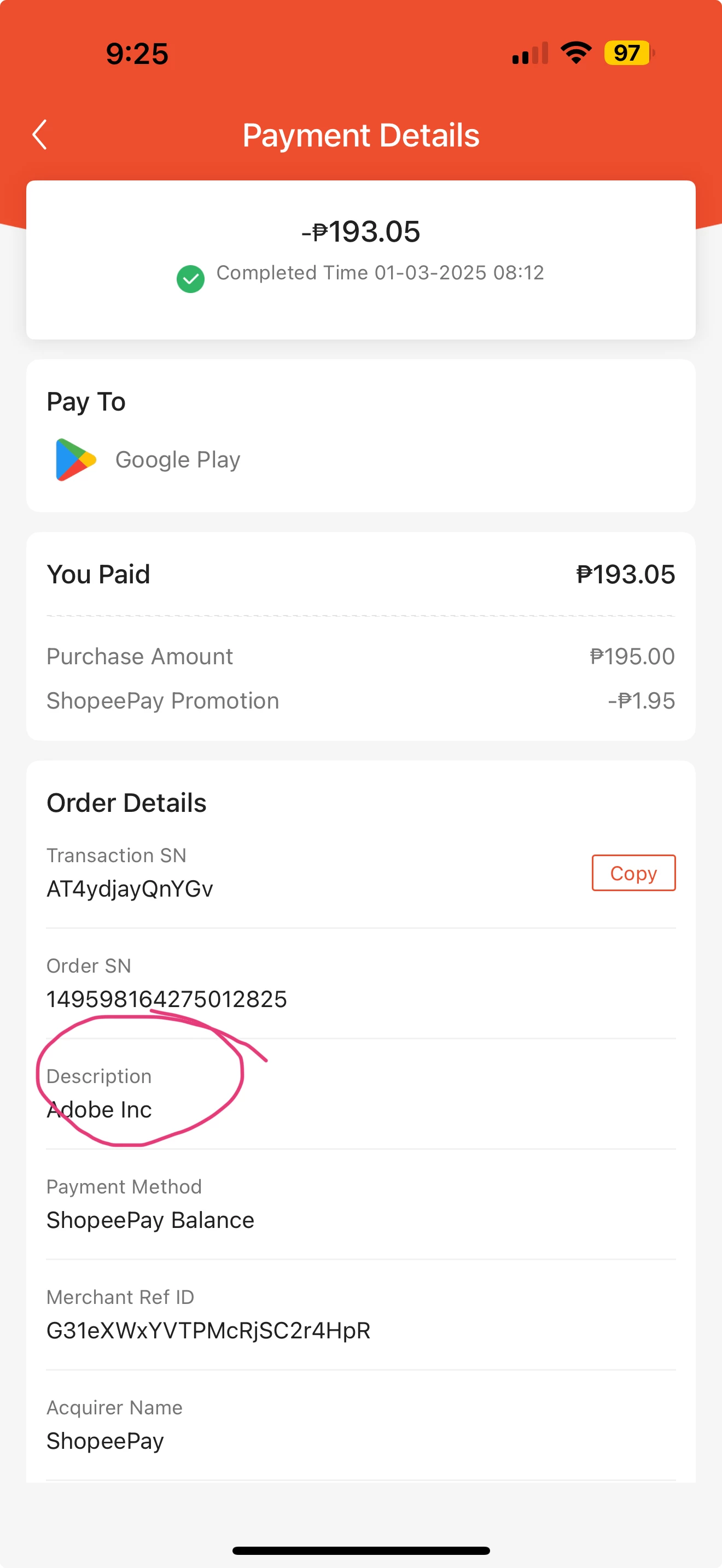Viewport: 722px width, 1568px height.
Task: Copy the Transaction SN
Action: tap(634, 873)
